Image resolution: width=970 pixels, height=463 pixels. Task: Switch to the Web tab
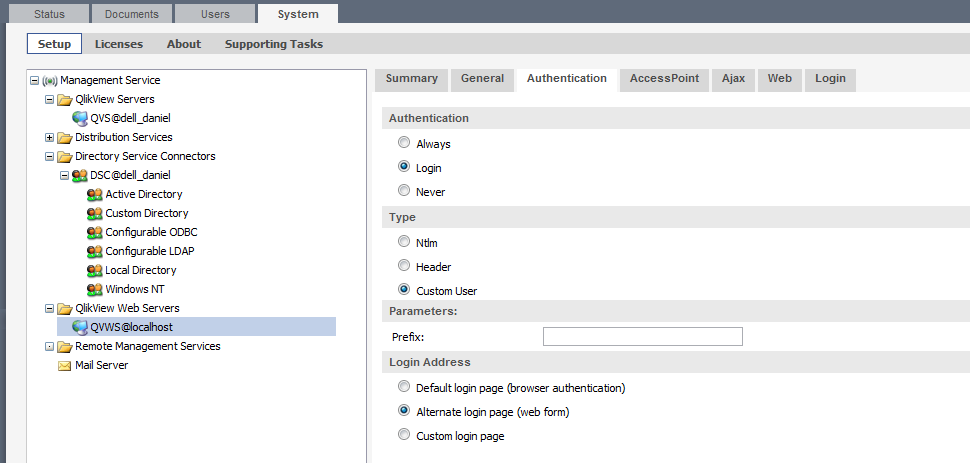[x=779, y=79]
